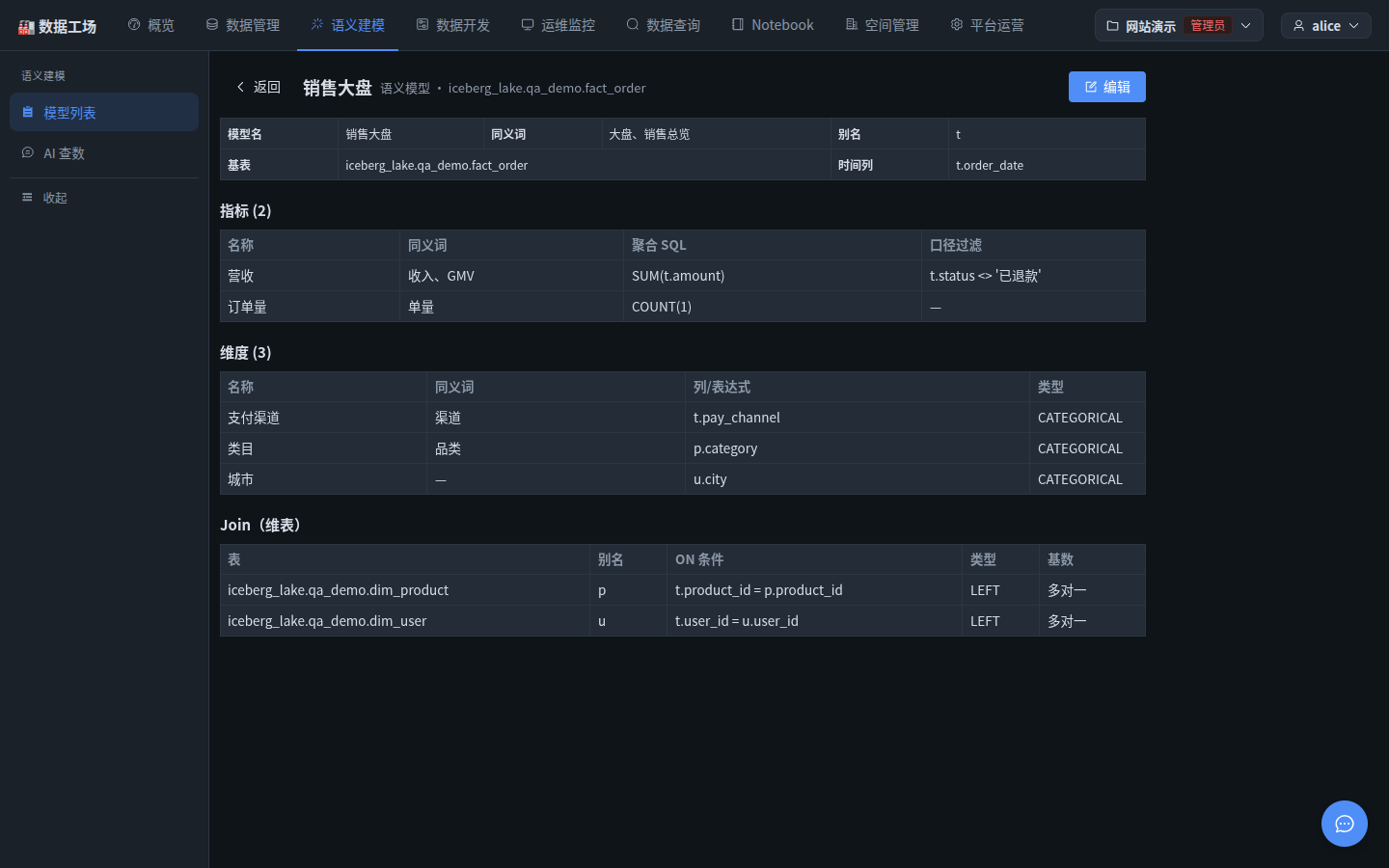The width and height of the screenshot is (1389, 868).
Task: Select the 订单量 metric row name
Action: (x=247, y=307)
